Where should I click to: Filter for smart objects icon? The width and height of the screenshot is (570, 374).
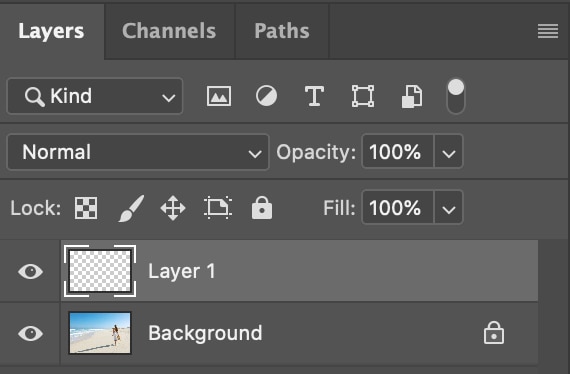point(412,96)
